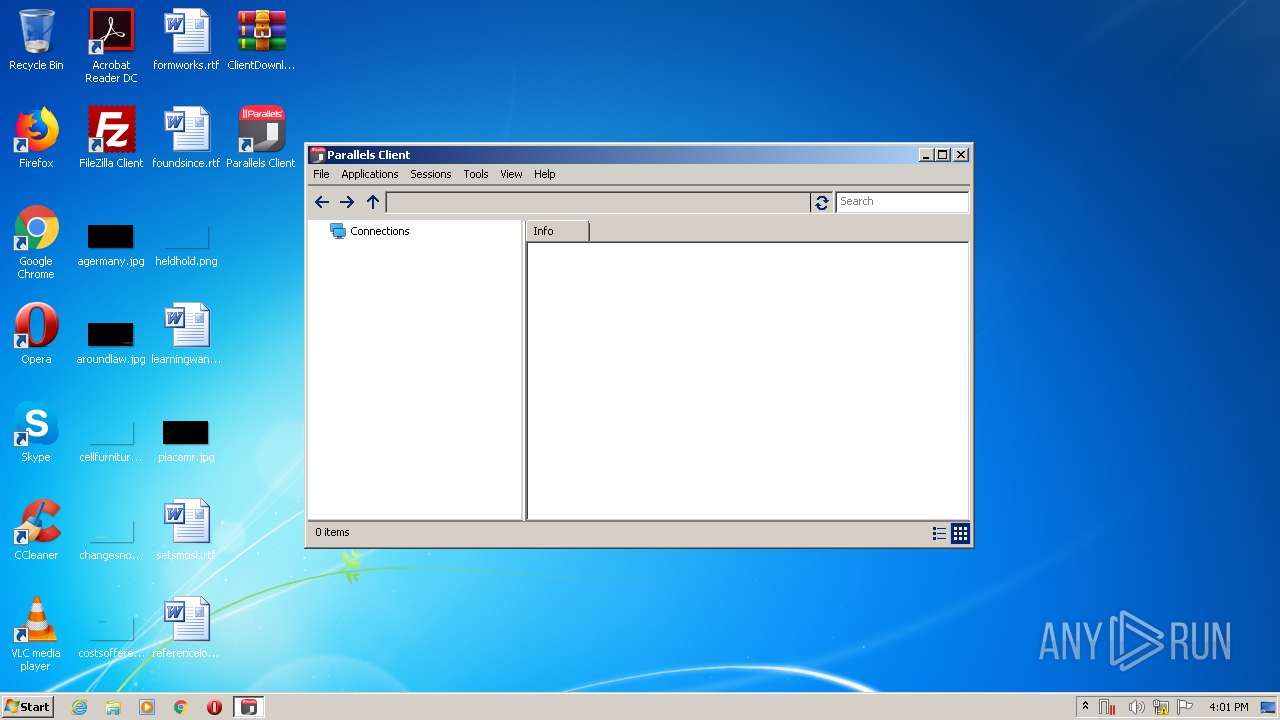This screenshot has height=720, width=1280.
Task: Open the Action Center flag icon
Action: pyautogui.click(x=1185, y=707)
